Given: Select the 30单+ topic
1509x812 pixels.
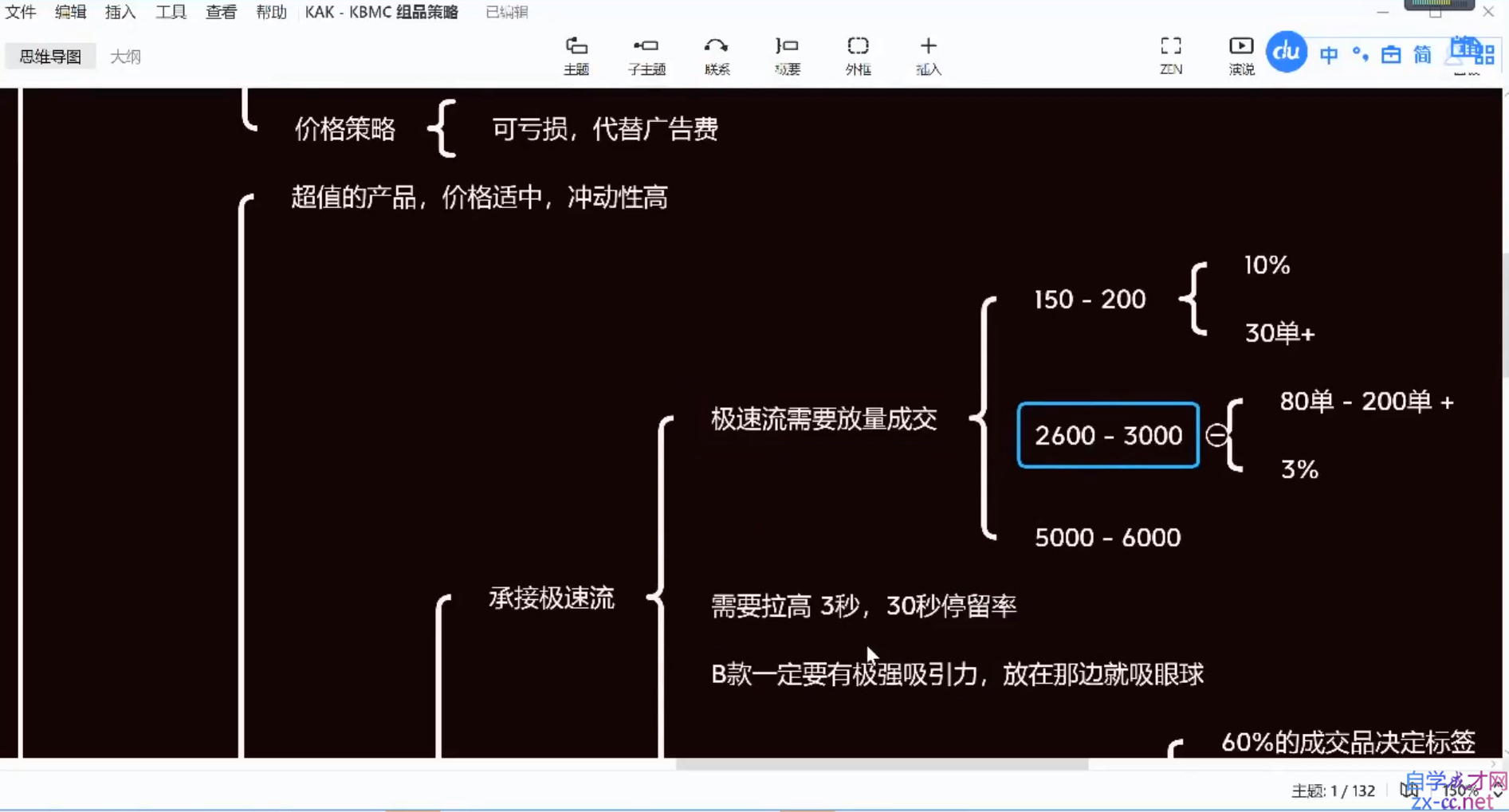Looking at the screenshot, I should tap(1279, 332).
